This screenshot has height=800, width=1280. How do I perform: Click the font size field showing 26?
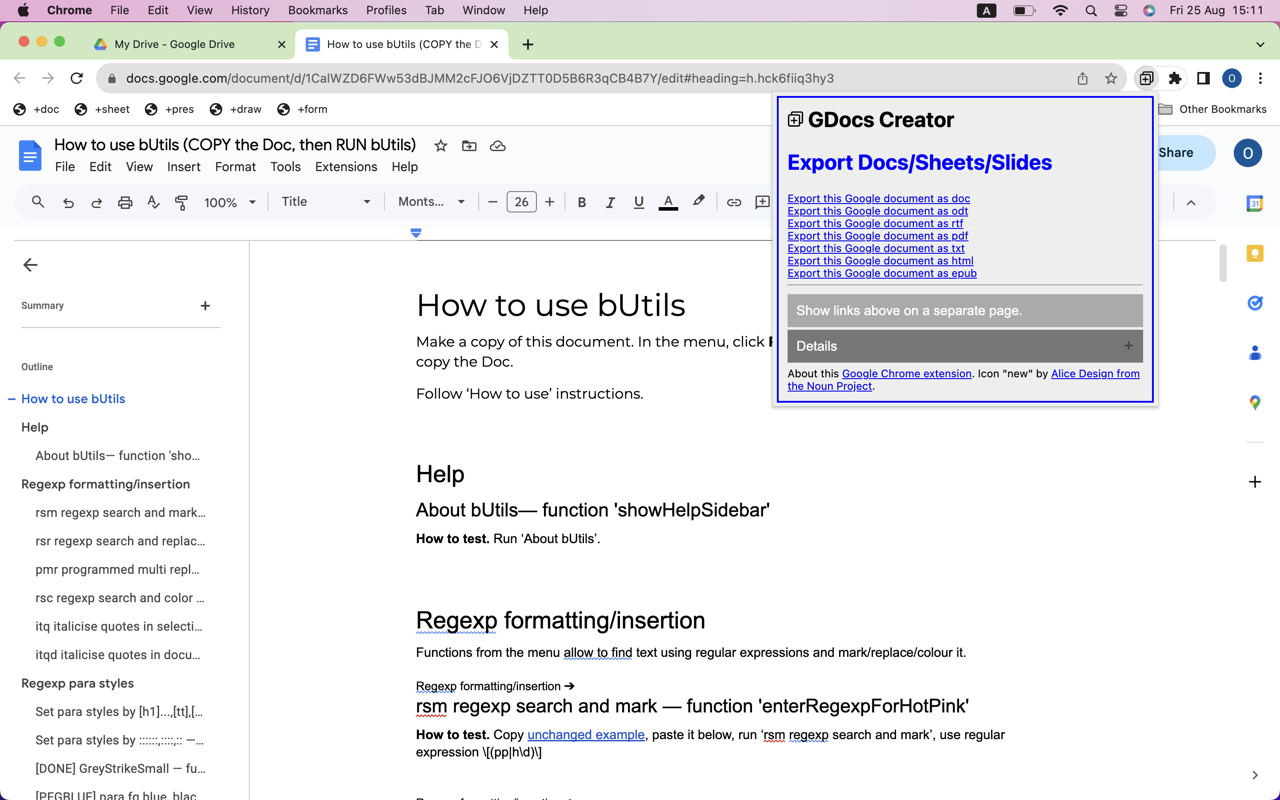pos(521,202)
